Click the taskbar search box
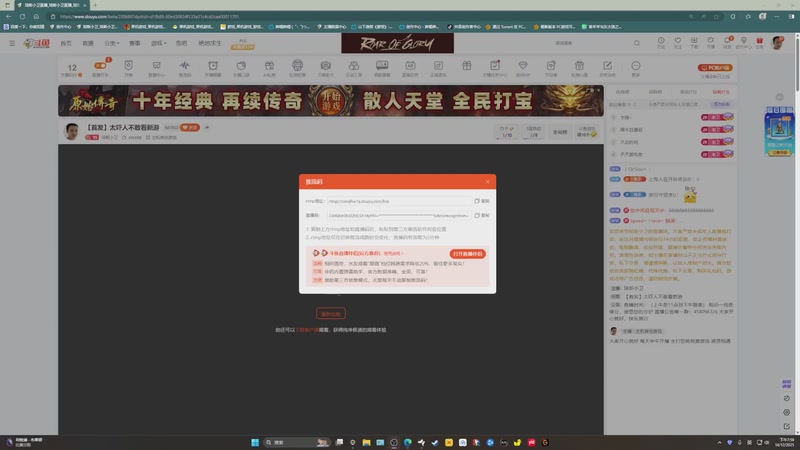The width and height of the screenshot is (800, 450). (x=296, y=442)
